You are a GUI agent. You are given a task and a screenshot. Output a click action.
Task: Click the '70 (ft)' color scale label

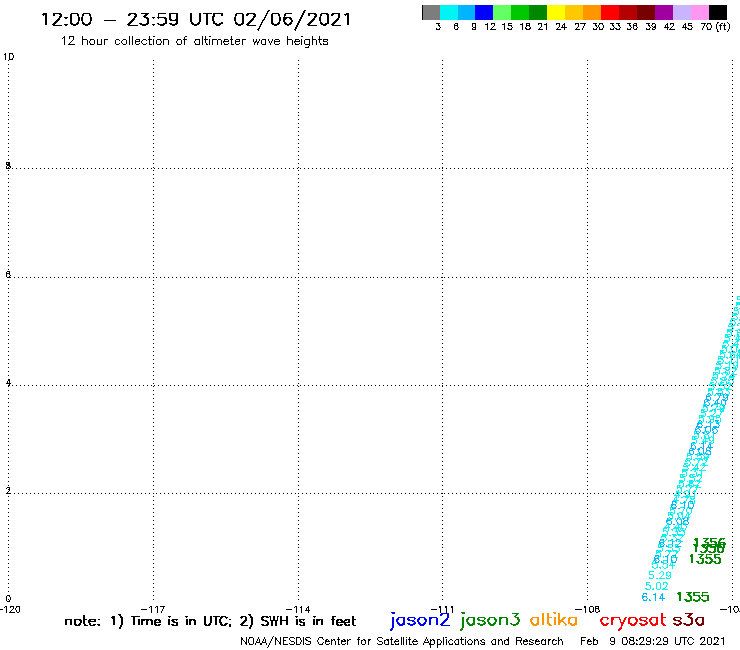pyautogui.click(x=715, y=27)
